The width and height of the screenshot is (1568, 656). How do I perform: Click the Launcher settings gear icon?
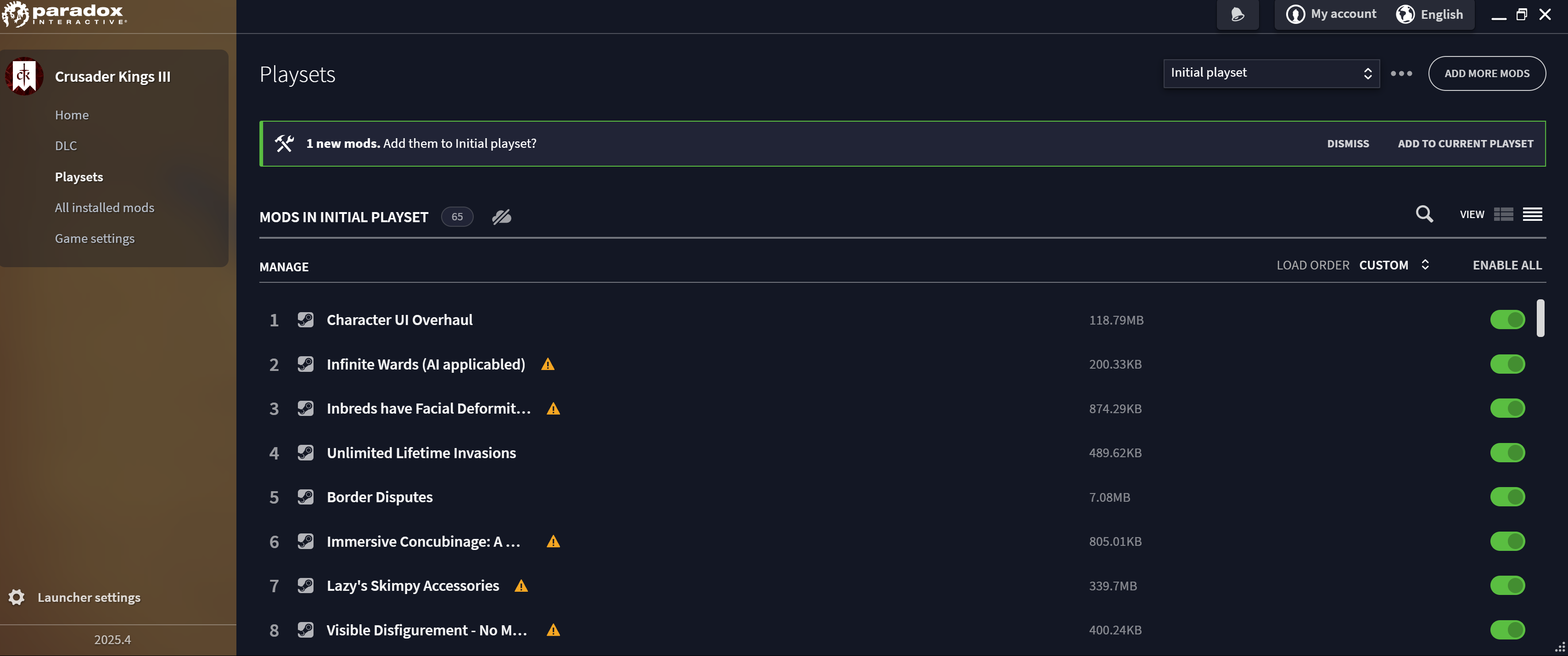pos(17,597)
